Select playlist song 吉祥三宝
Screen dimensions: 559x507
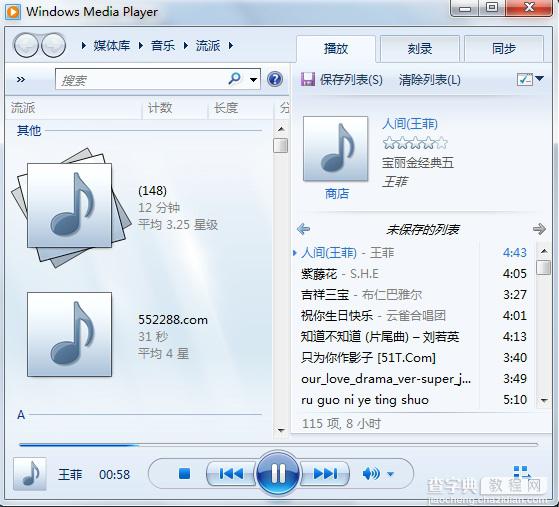point(414,295)
